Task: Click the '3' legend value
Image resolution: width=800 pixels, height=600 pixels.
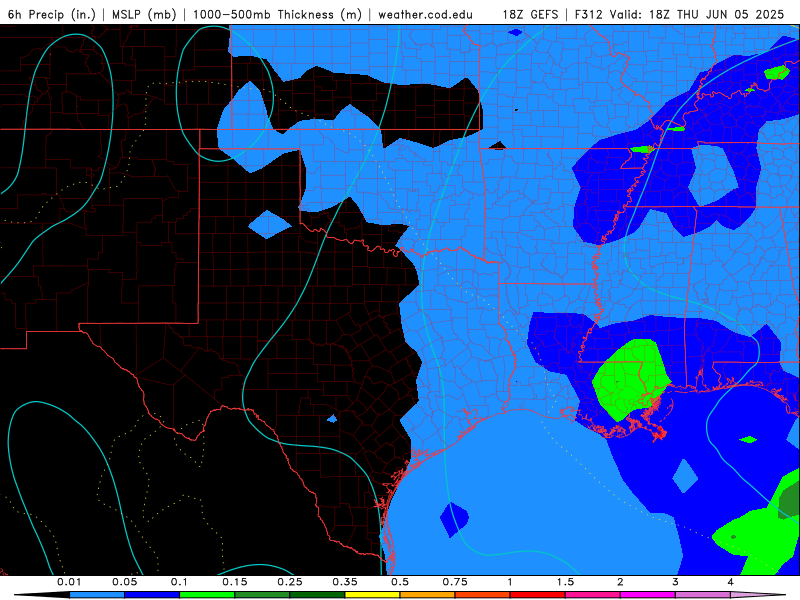Action: coord(676,582)
